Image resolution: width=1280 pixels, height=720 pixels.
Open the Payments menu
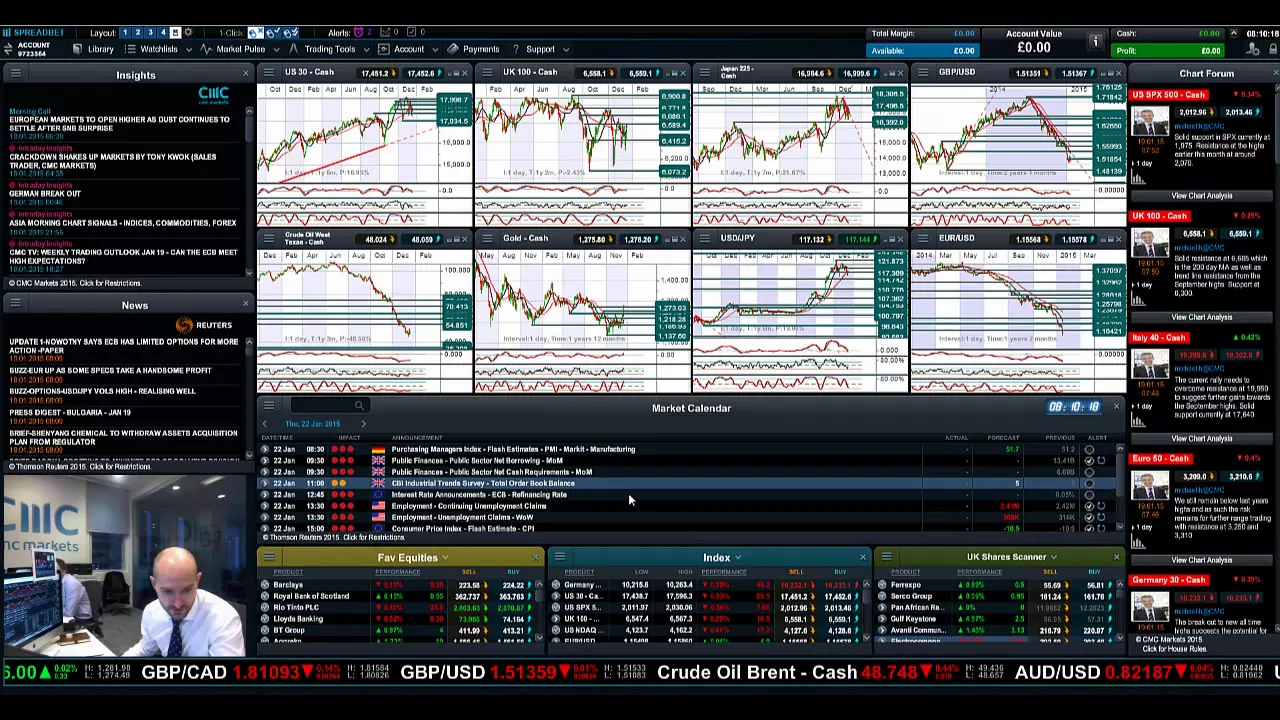click(473, 49)
